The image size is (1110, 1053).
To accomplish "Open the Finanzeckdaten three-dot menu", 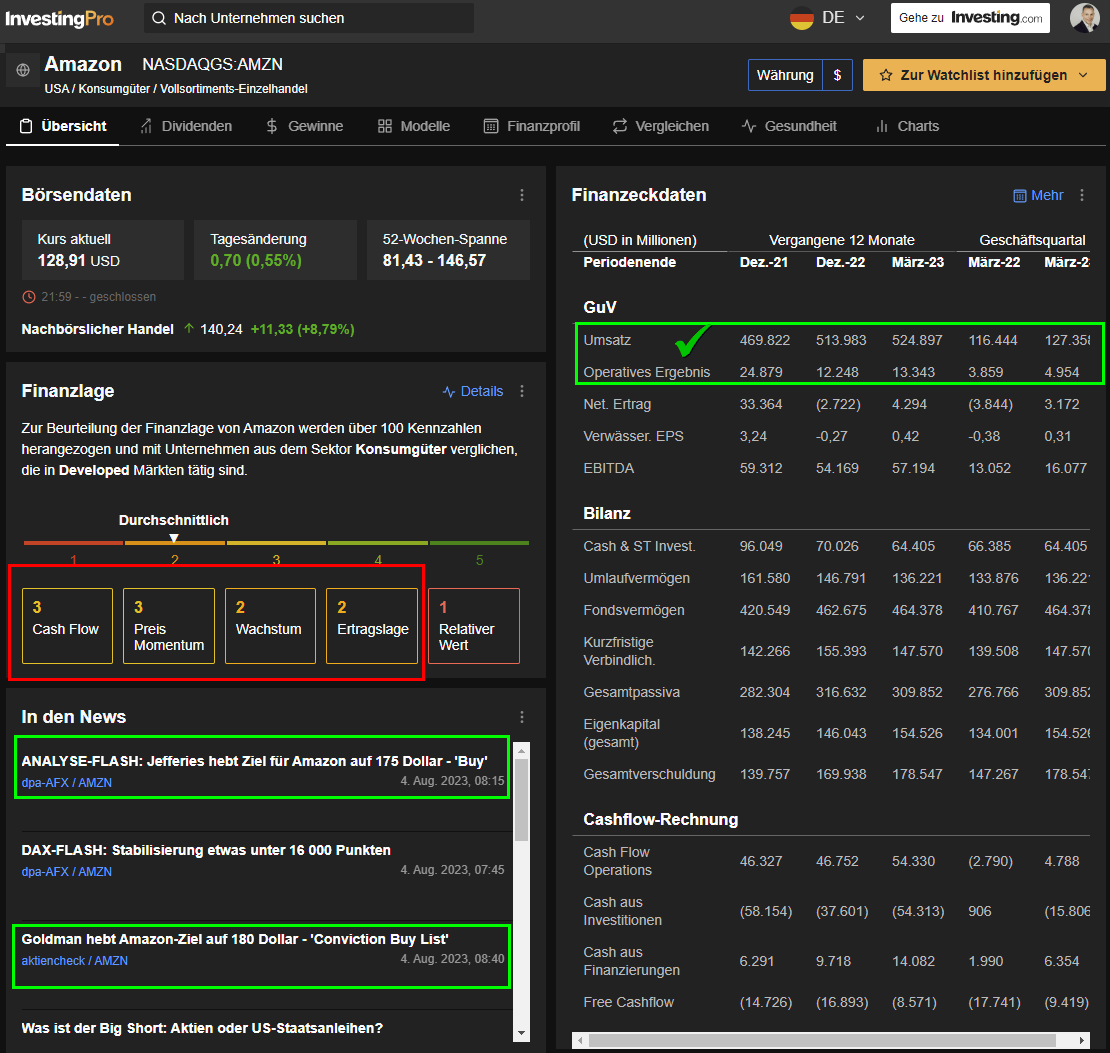I will pyautogui.click(x=1082, y=195).
